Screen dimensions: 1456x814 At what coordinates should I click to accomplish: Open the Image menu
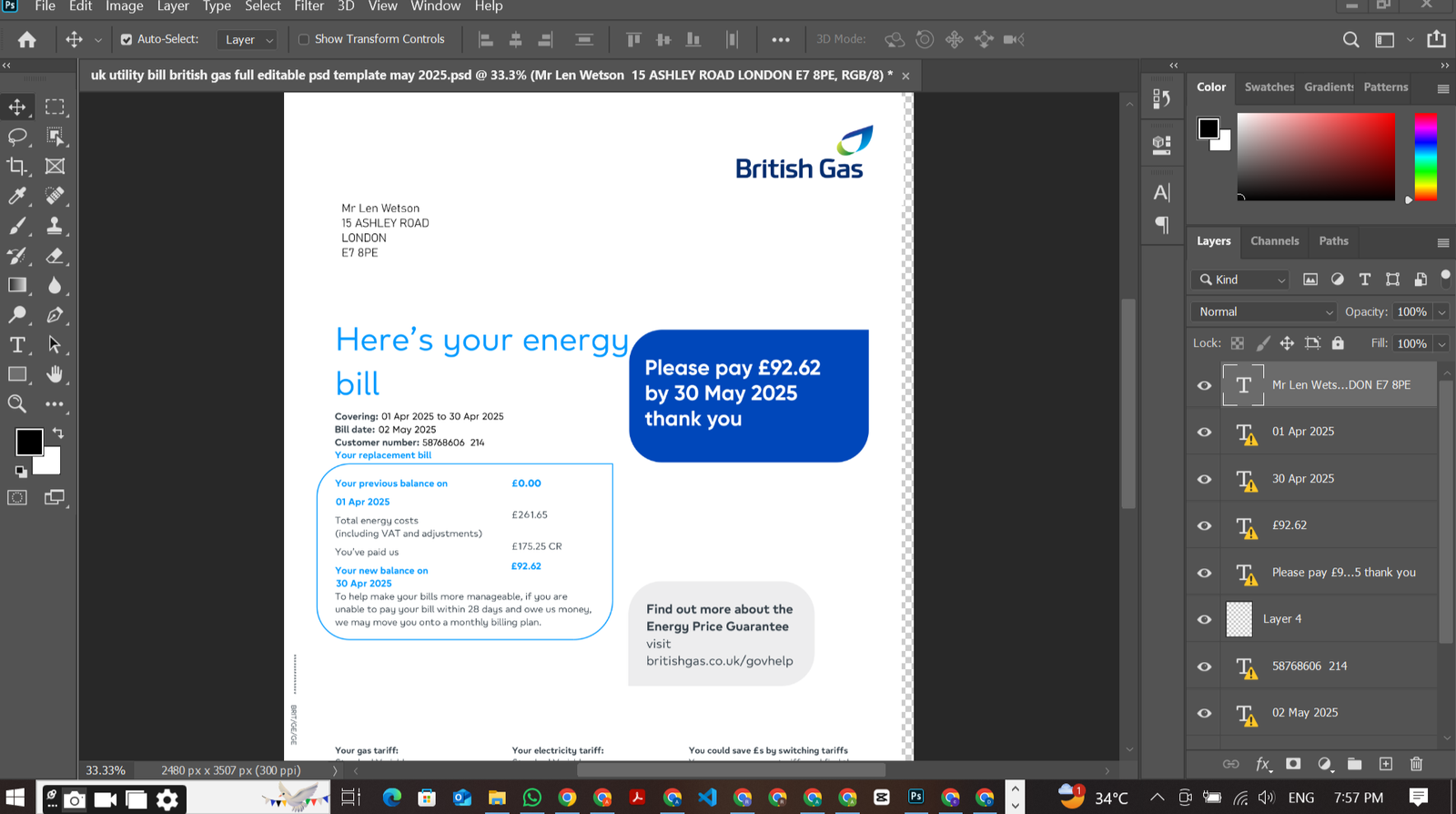coord(125,6)
